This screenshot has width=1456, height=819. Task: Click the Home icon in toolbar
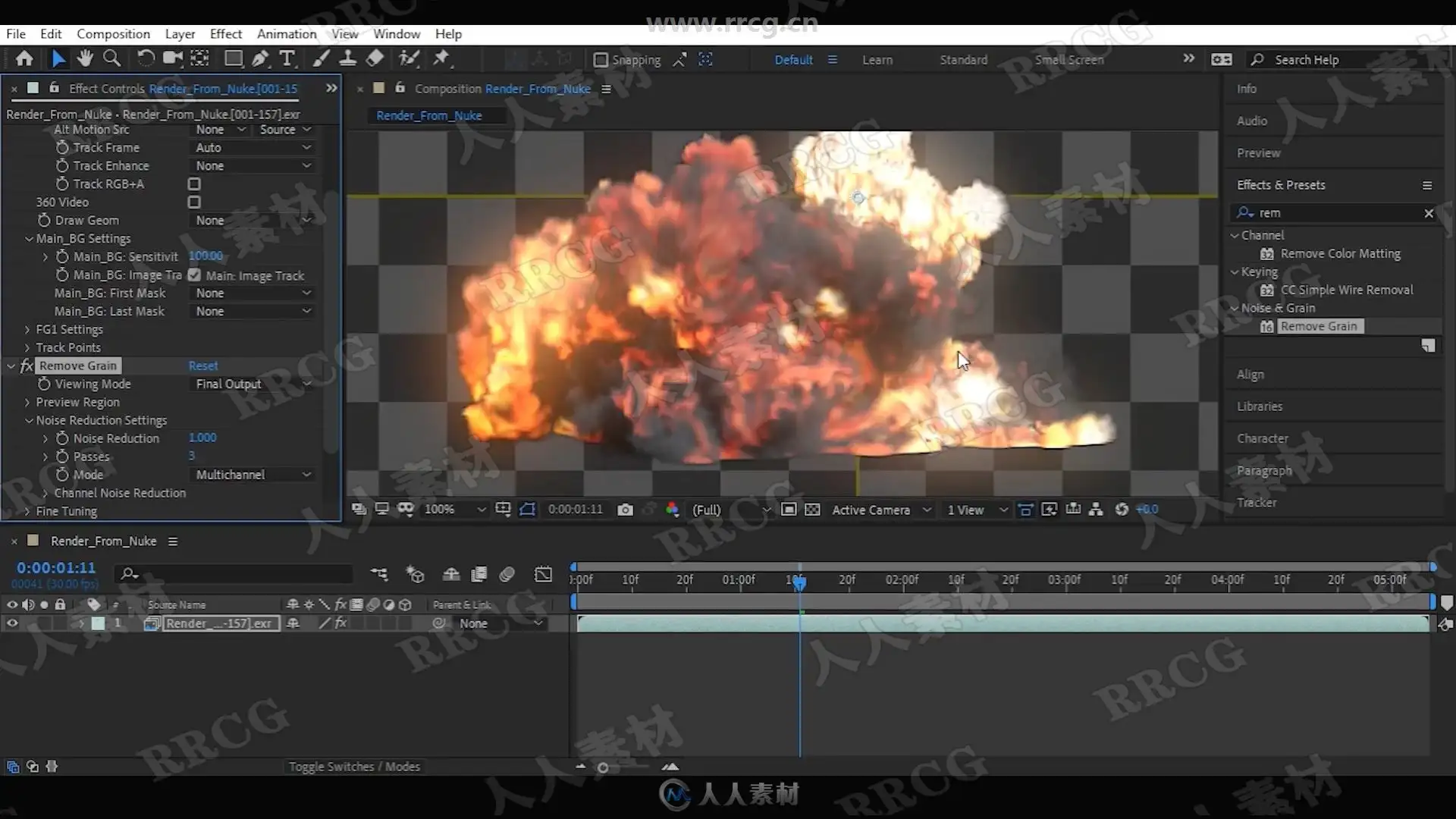click(24, 58)
